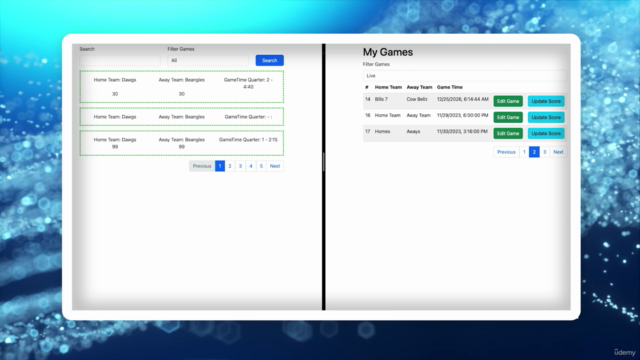Select the Dawgs game card at Quarter 2 - 4:40
This screenshot has width=640, height=360.
pos(182,87)
